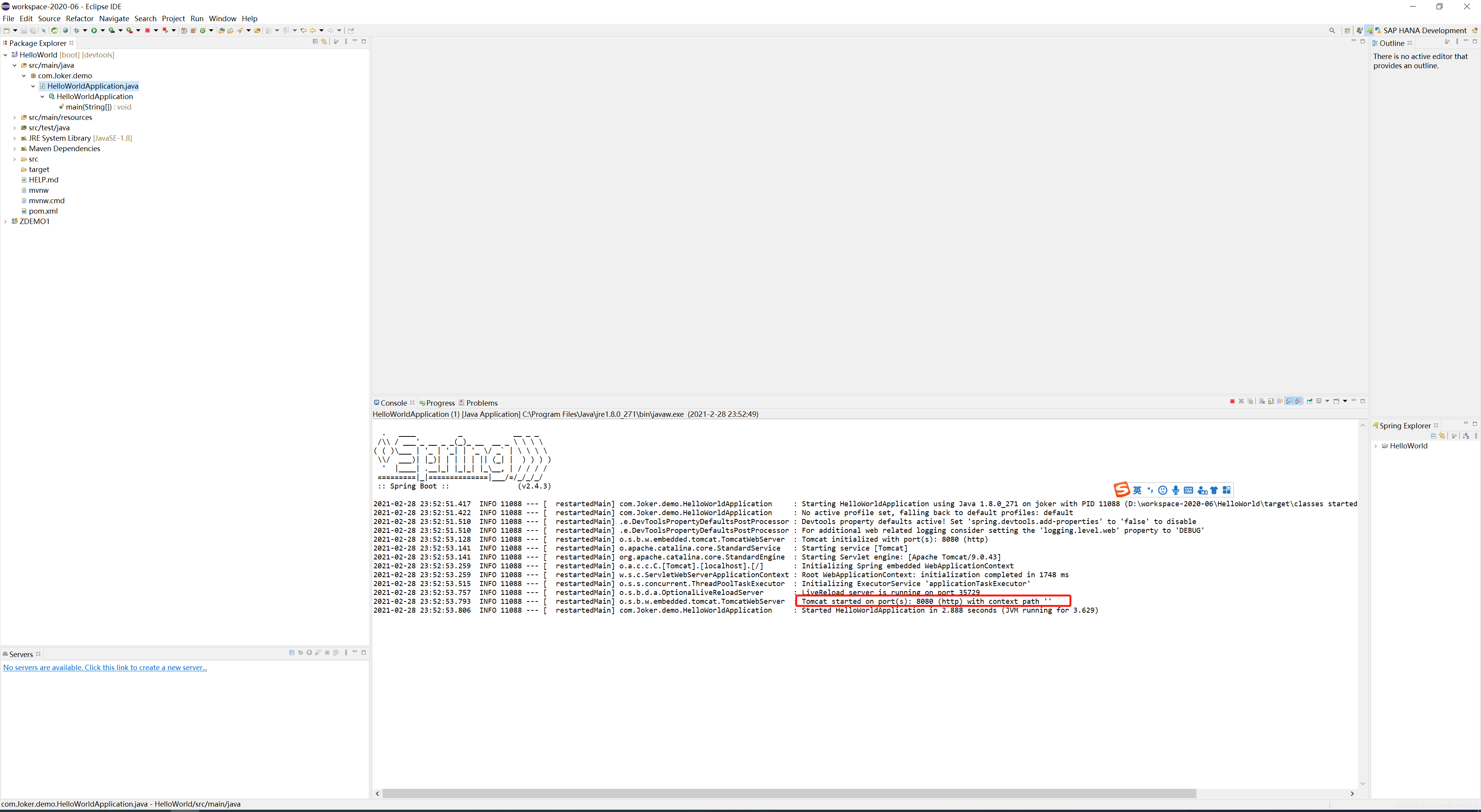Open the Run button dropdown arrow
Viewport: 1481px width, 812px height.
[103, 30]
